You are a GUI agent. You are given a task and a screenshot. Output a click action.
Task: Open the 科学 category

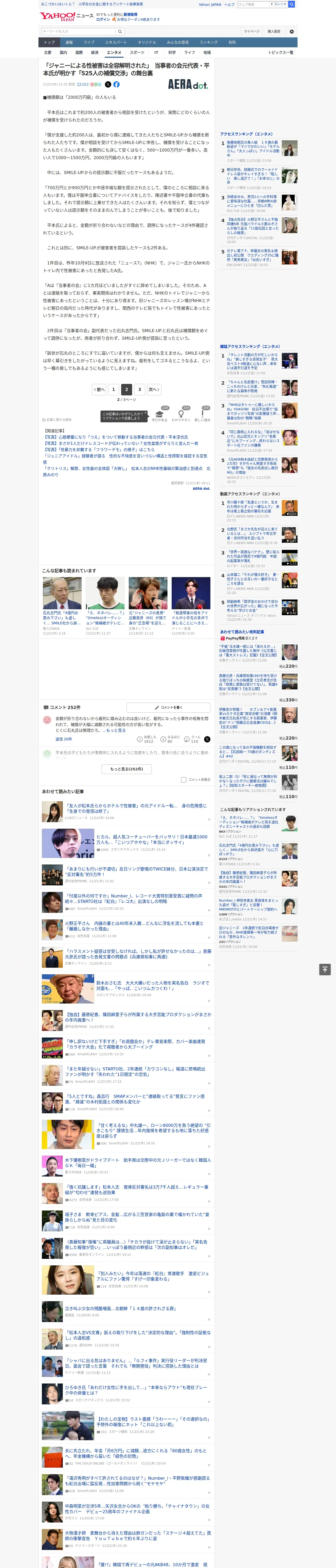(172, 53)
